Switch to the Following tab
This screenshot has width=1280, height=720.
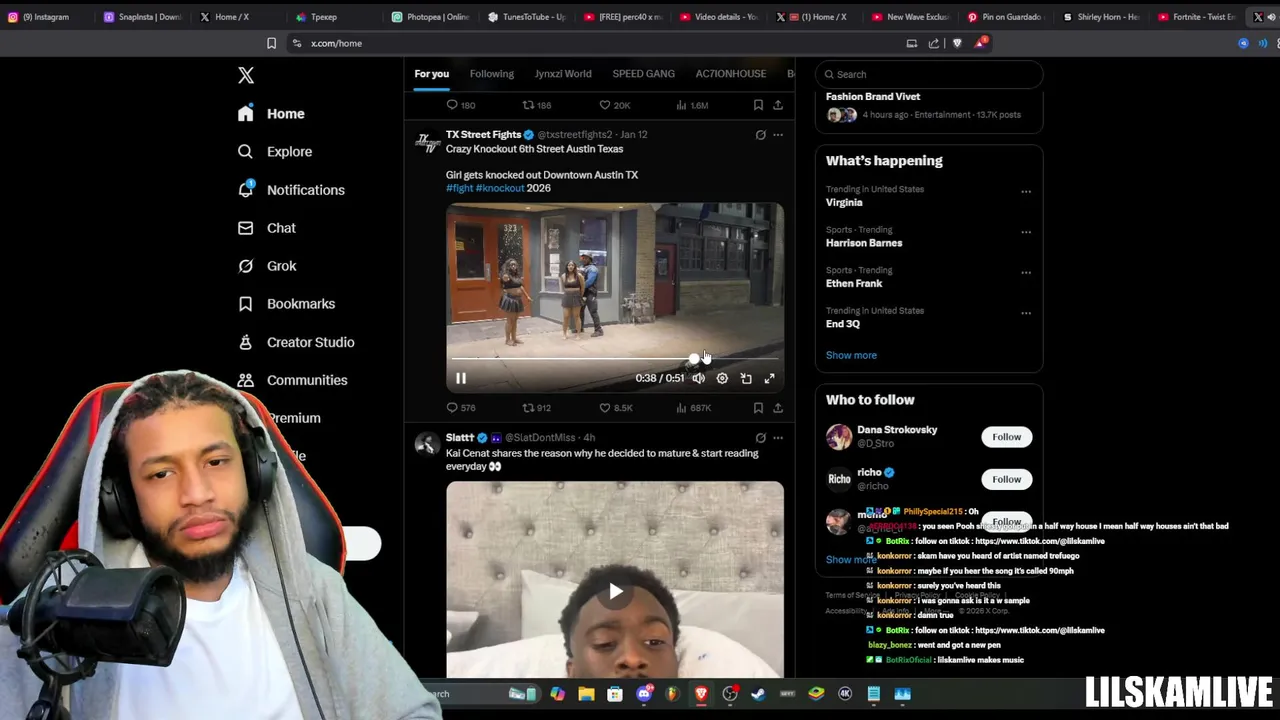click(492, 74)
